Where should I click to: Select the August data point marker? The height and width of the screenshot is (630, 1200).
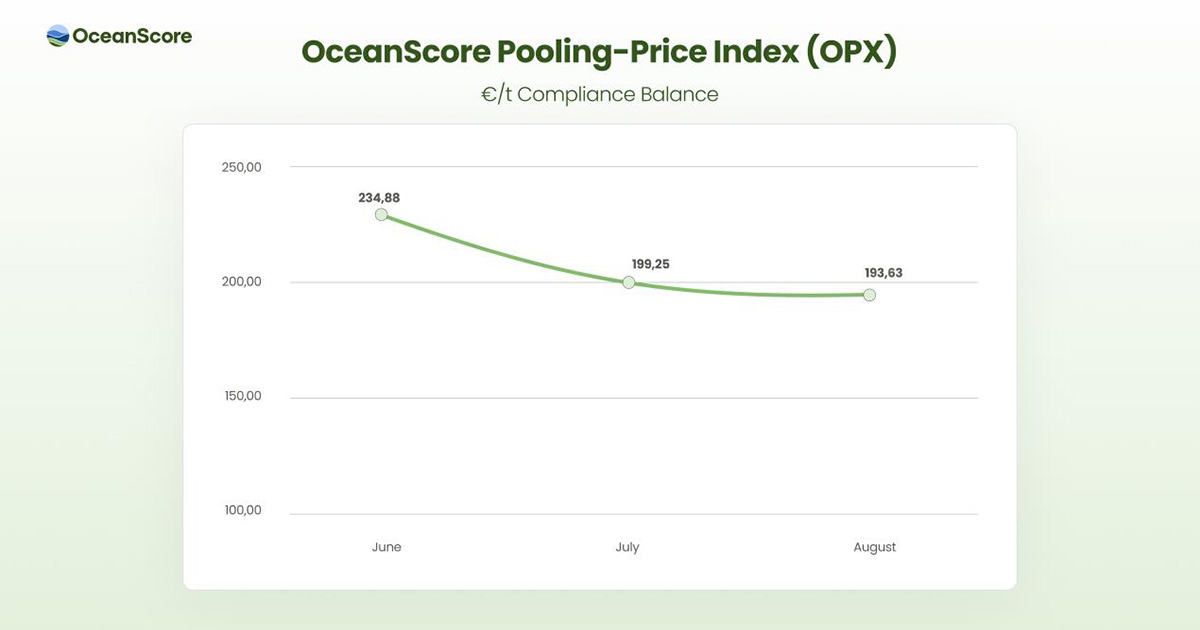coord(869,295)
